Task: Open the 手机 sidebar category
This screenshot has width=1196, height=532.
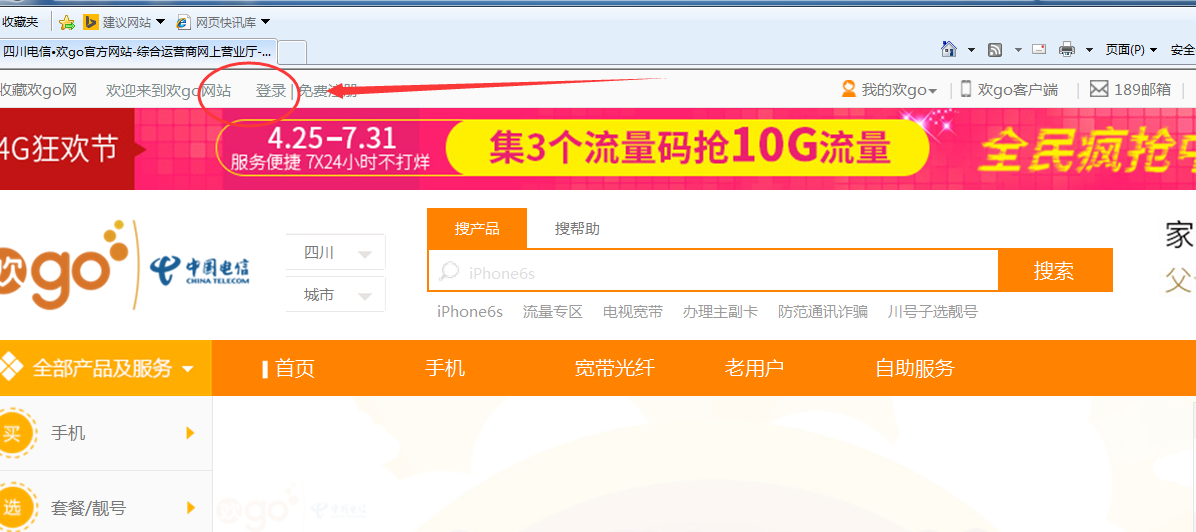Action: pyautogui.click(x=68, y=434)
